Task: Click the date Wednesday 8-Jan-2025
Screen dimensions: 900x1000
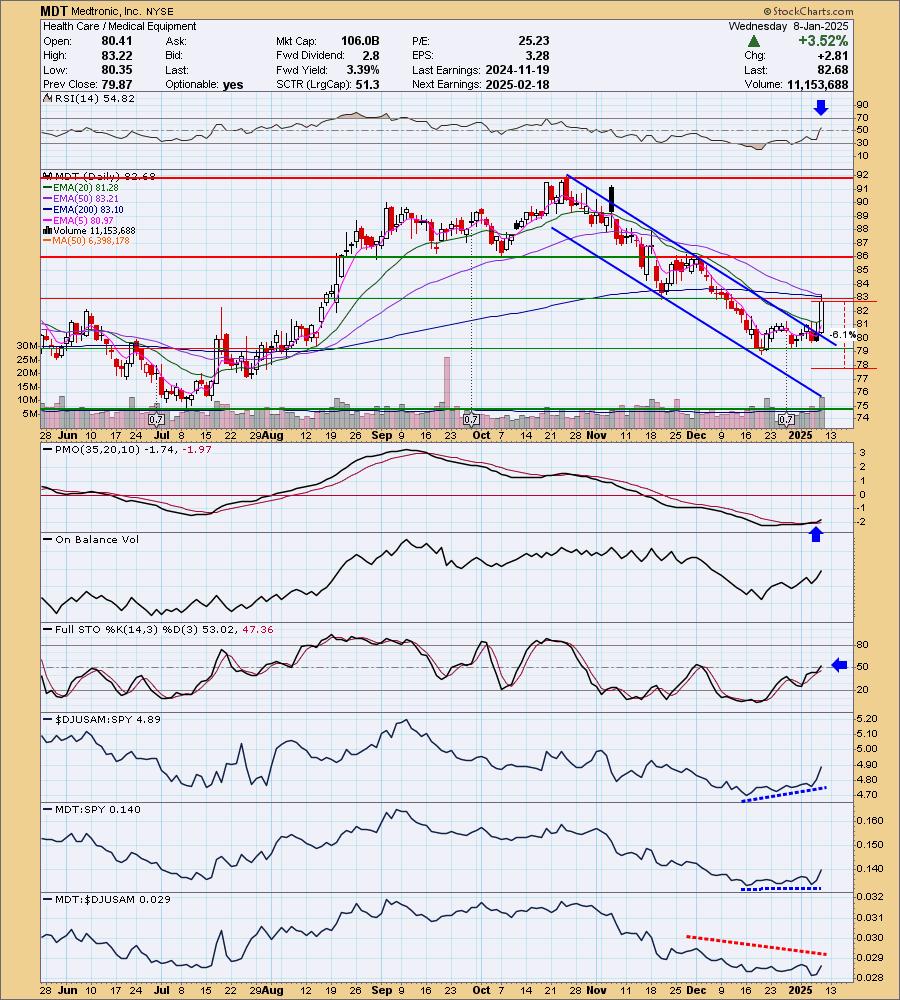Action: pyautogui.click(x=788, y=26)
